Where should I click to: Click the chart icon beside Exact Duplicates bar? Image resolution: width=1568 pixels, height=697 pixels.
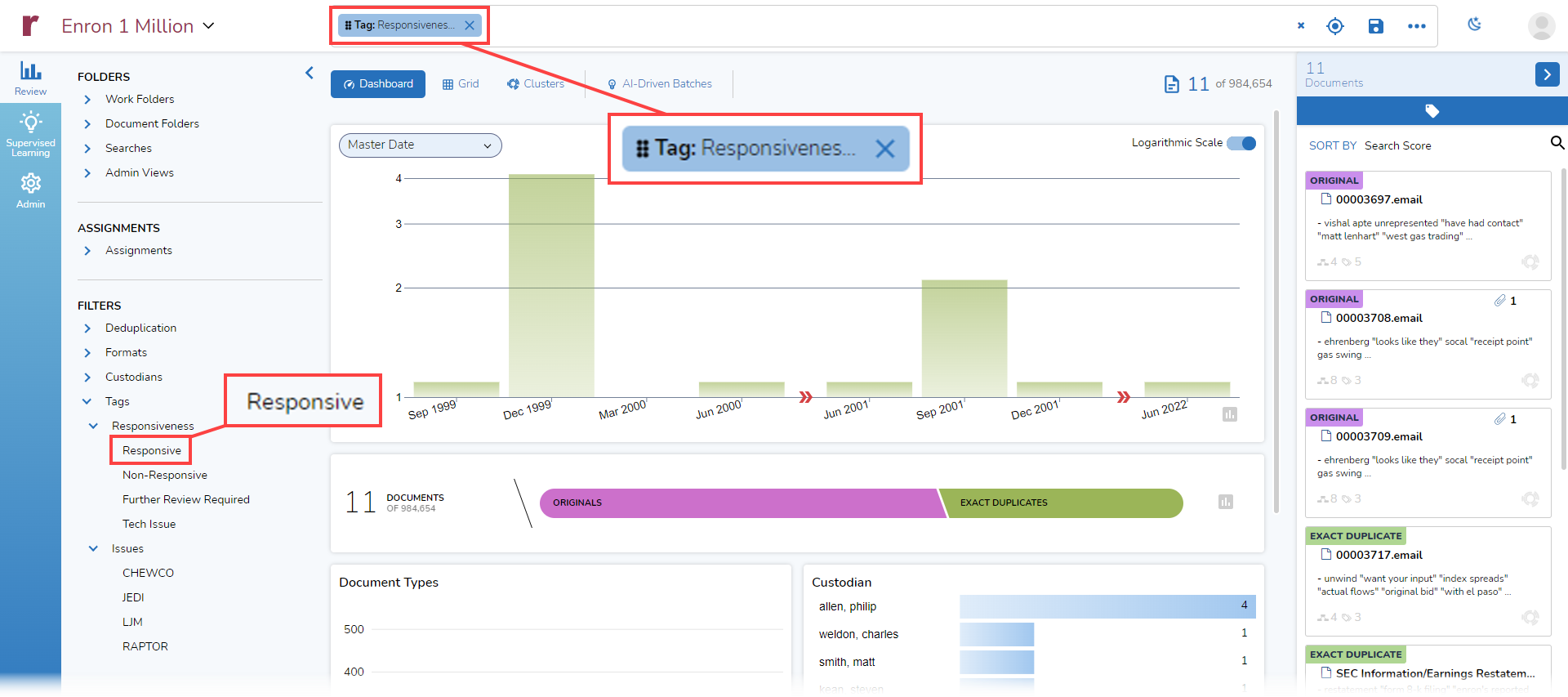[1226, 502]
